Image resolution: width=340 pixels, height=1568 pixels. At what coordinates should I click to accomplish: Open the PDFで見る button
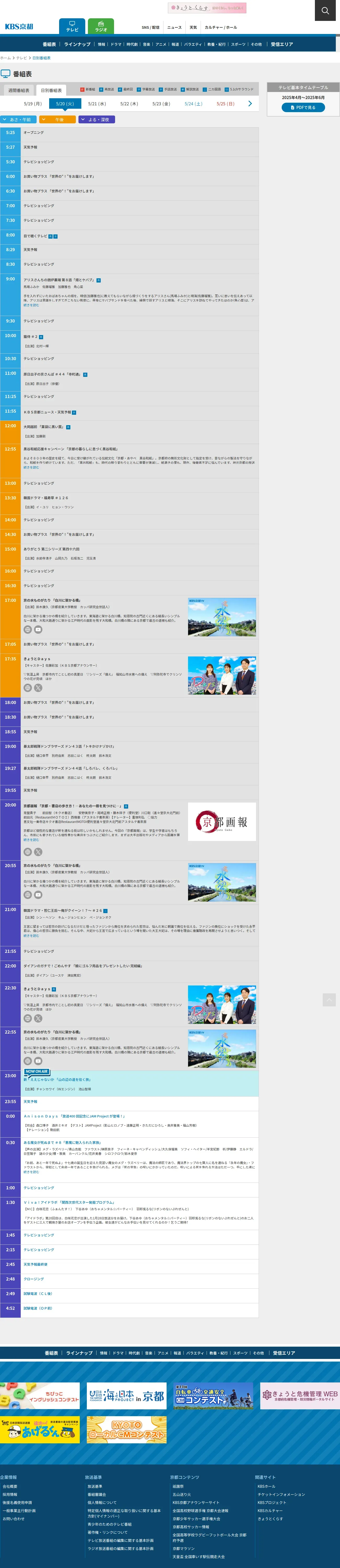coord(303,107)
